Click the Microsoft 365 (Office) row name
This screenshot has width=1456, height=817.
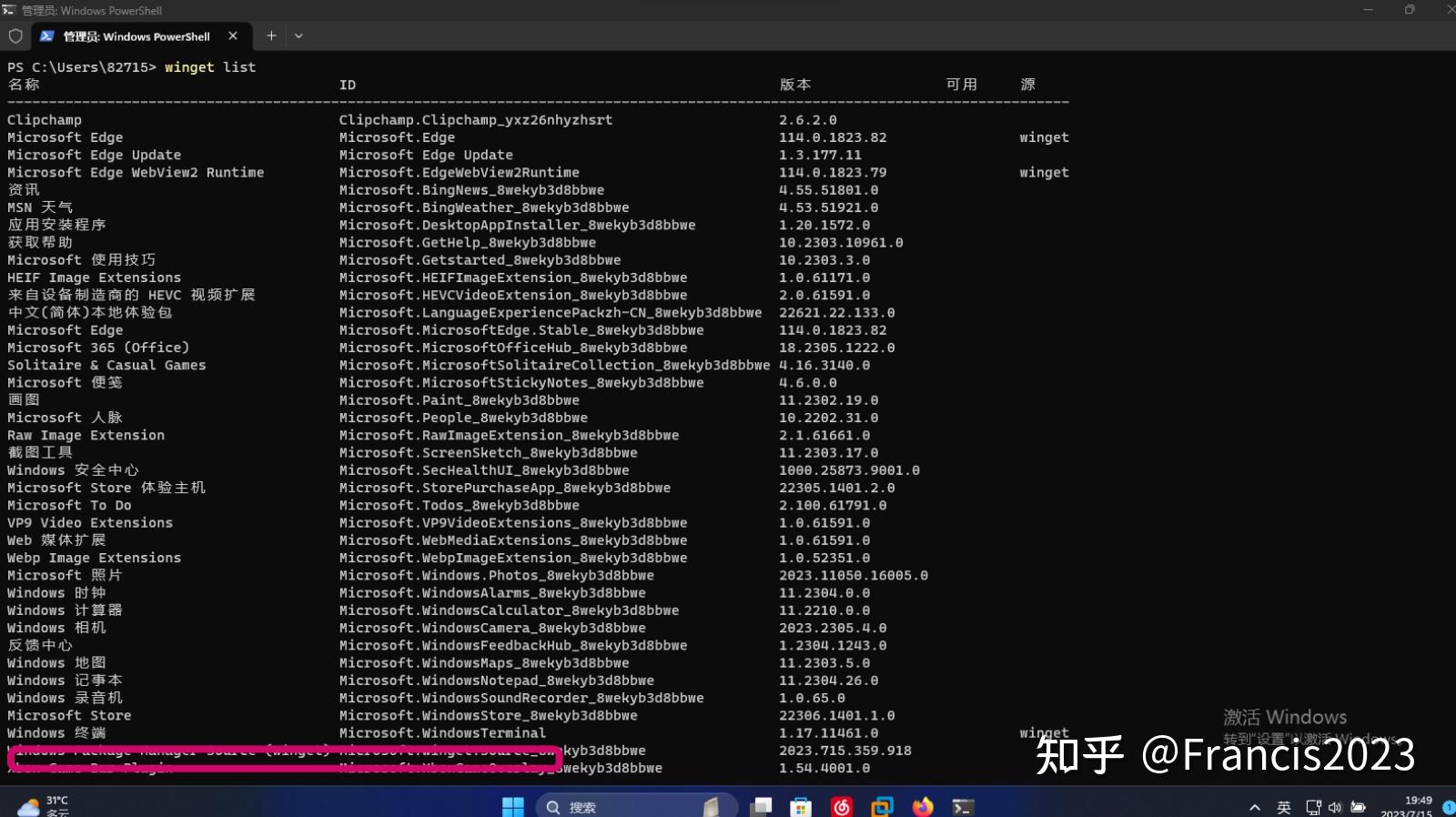tap(98, 348)
